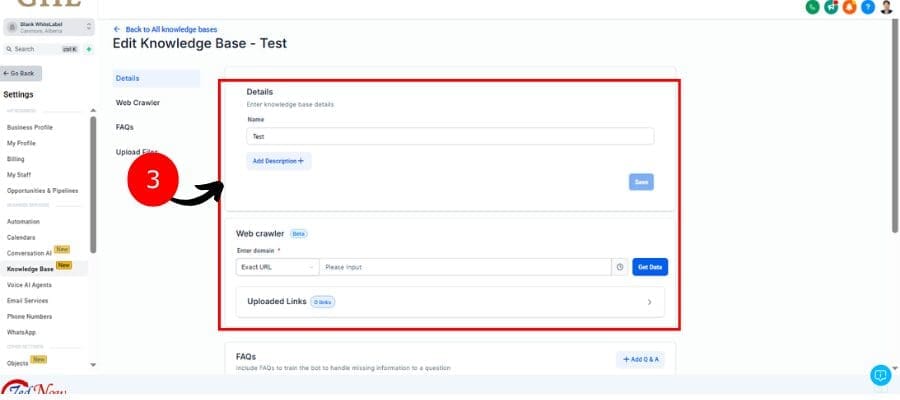Open My Staff settings
Image resolution: width=900 pixels, height=400 pixels.
(19, 174)
